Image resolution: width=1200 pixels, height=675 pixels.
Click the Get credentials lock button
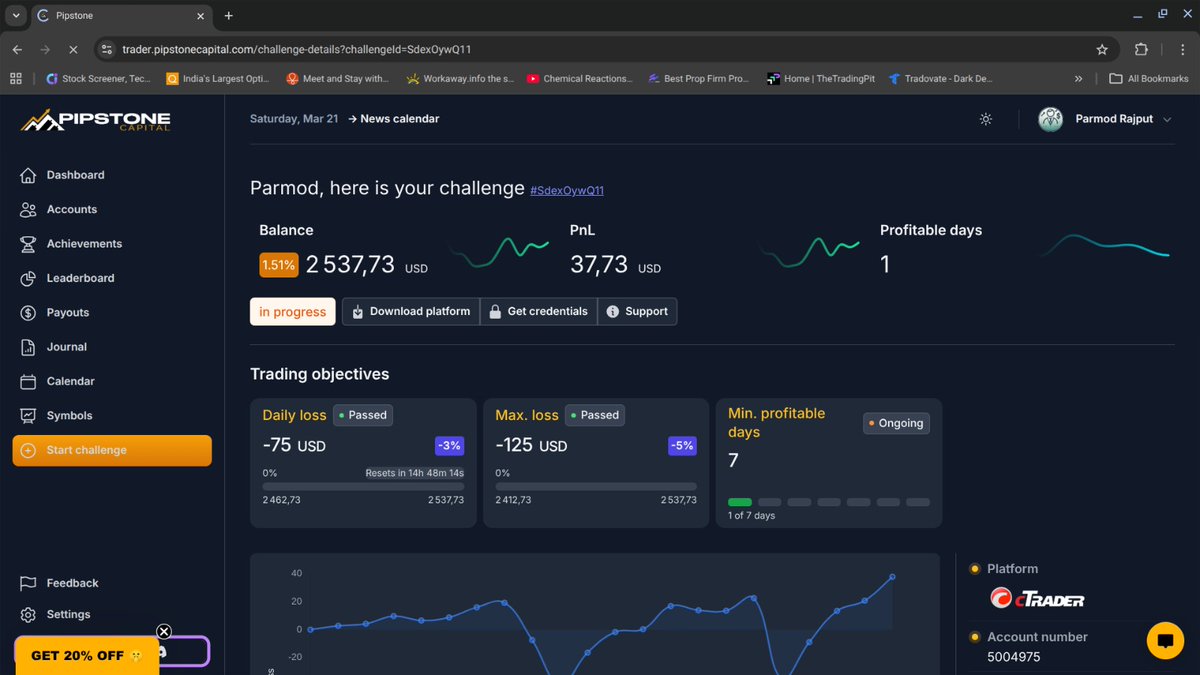point(538,312)
